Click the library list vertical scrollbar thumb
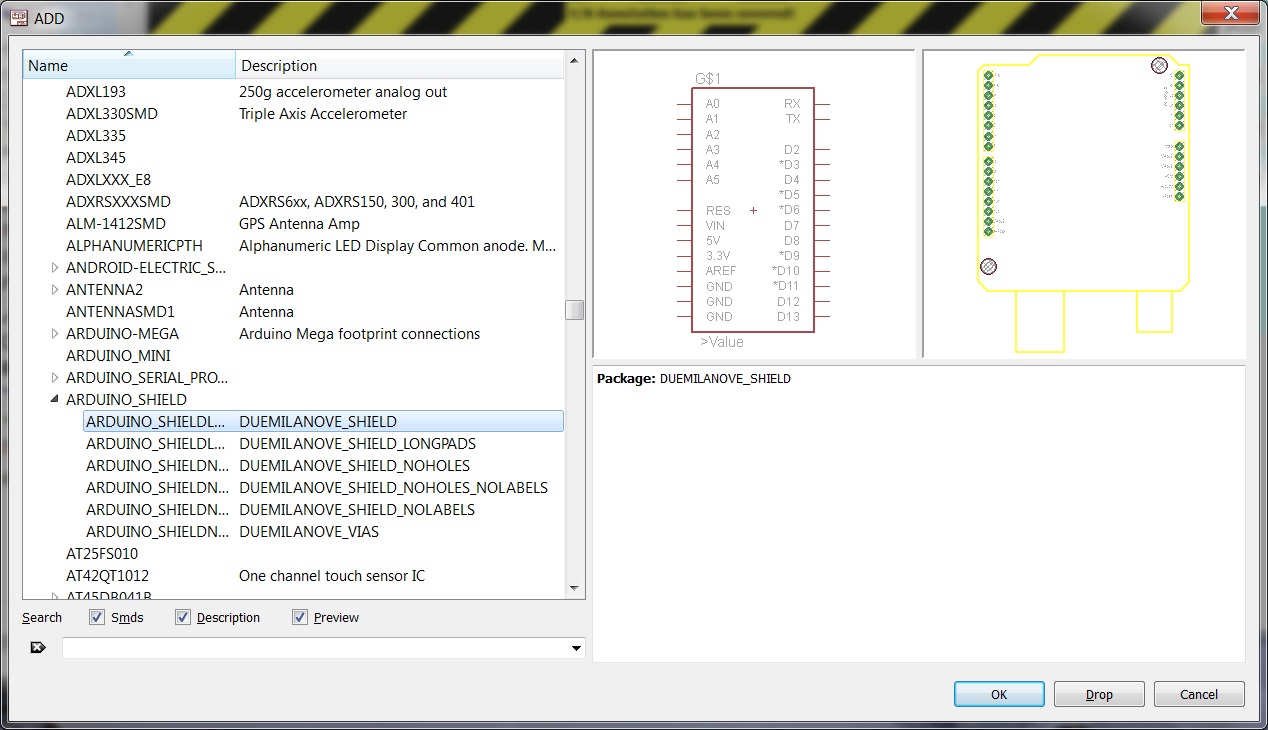Screen dimensions: 1268x730 [x=574, y=310]
